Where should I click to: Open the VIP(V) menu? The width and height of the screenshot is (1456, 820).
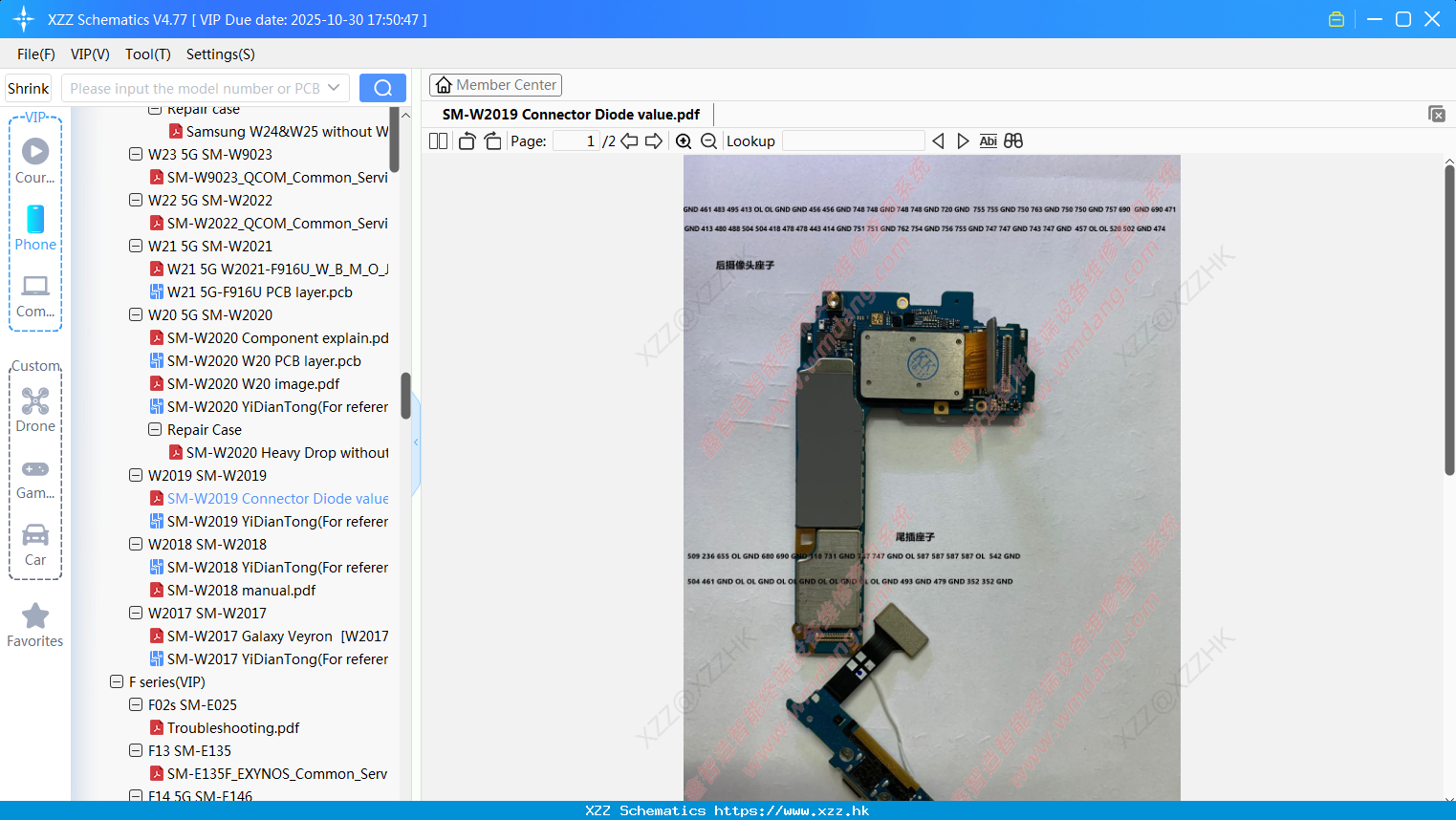point(90,54)
